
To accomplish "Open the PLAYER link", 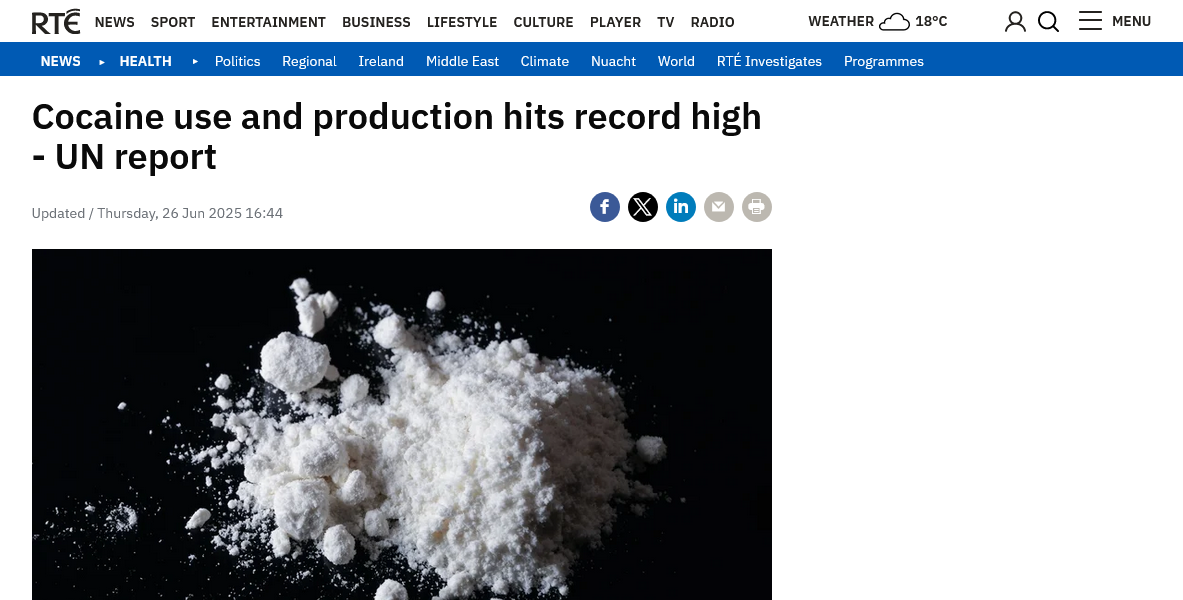I will tap(615, 22).
